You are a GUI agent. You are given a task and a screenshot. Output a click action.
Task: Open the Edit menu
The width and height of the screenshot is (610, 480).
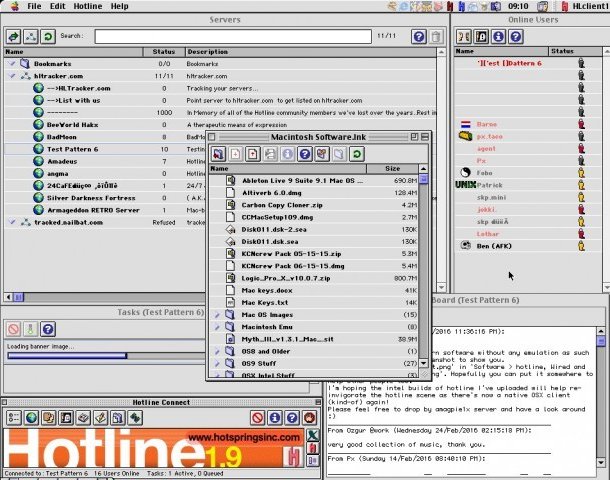(x=58, y=6)
